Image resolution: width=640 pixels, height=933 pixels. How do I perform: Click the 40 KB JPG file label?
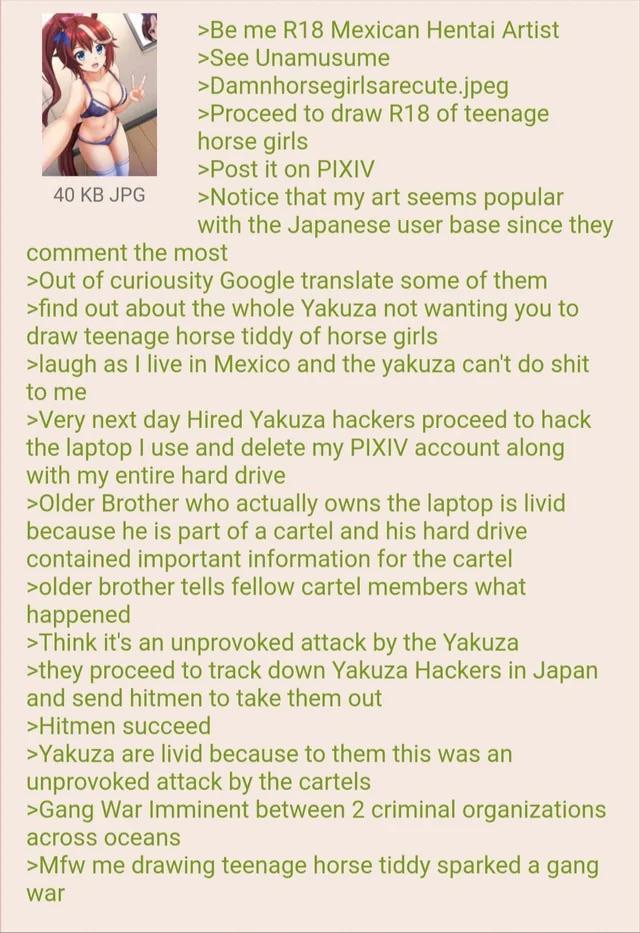pyautogui.click(x=99, y=195)
